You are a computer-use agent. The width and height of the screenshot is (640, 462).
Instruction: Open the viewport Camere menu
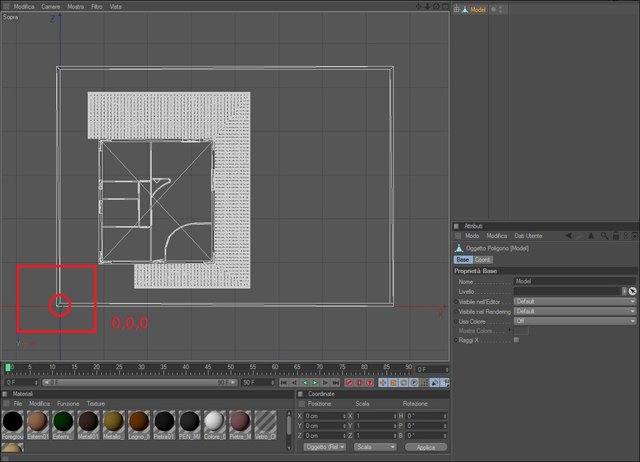(51, 7)
